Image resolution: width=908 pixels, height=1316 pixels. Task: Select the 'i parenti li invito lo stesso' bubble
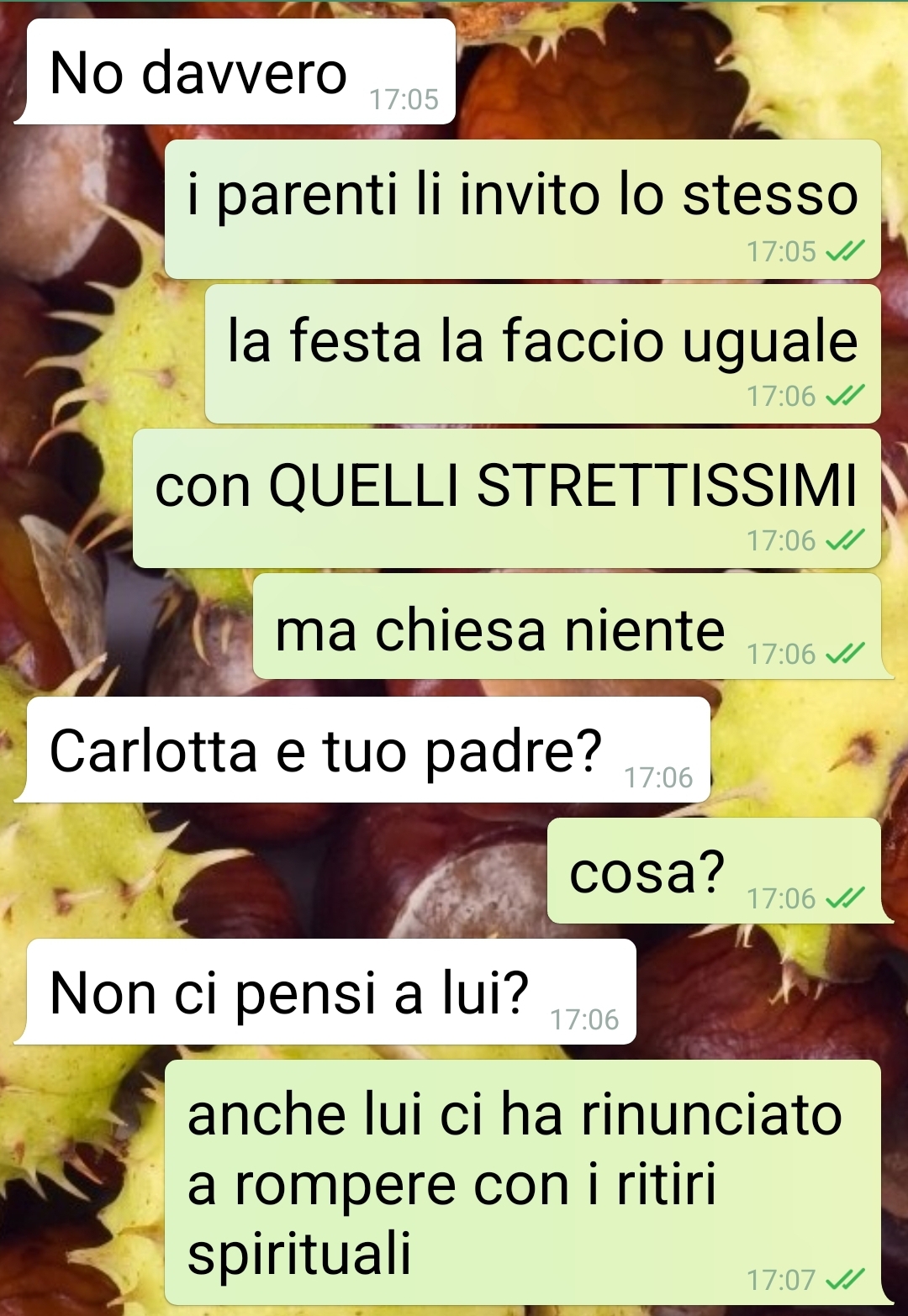[522, 209]
